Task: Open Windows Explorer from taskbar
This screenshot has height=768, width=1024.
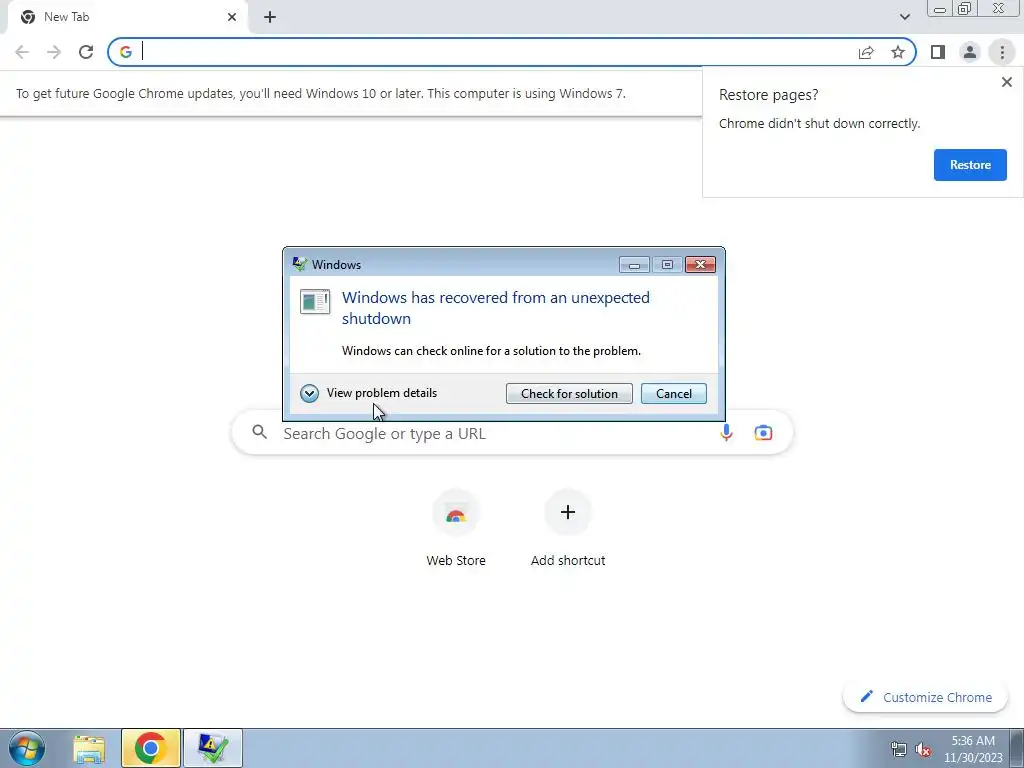Action: coord(89,748)
